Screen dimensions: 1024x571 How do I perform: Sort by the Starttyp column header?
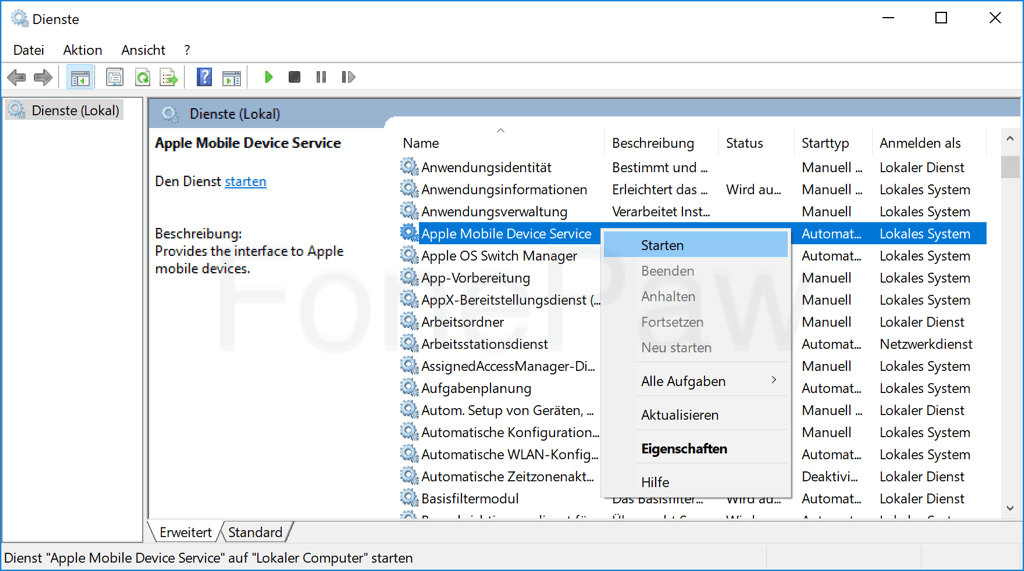pyautogui.click(x=833, y=143)
